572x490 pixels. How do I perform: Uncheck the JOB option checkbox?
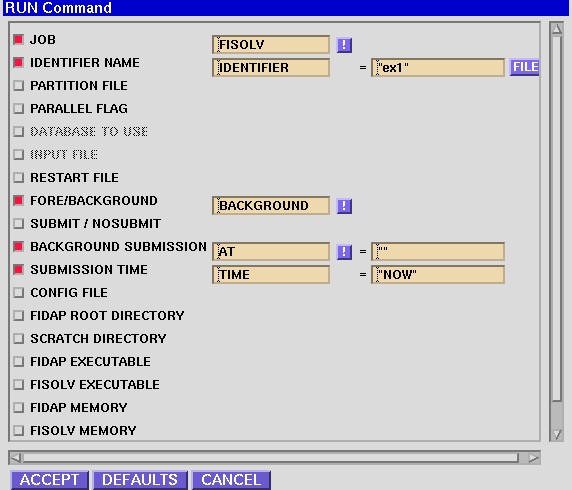pyautogui.click(x=18, y=39)
